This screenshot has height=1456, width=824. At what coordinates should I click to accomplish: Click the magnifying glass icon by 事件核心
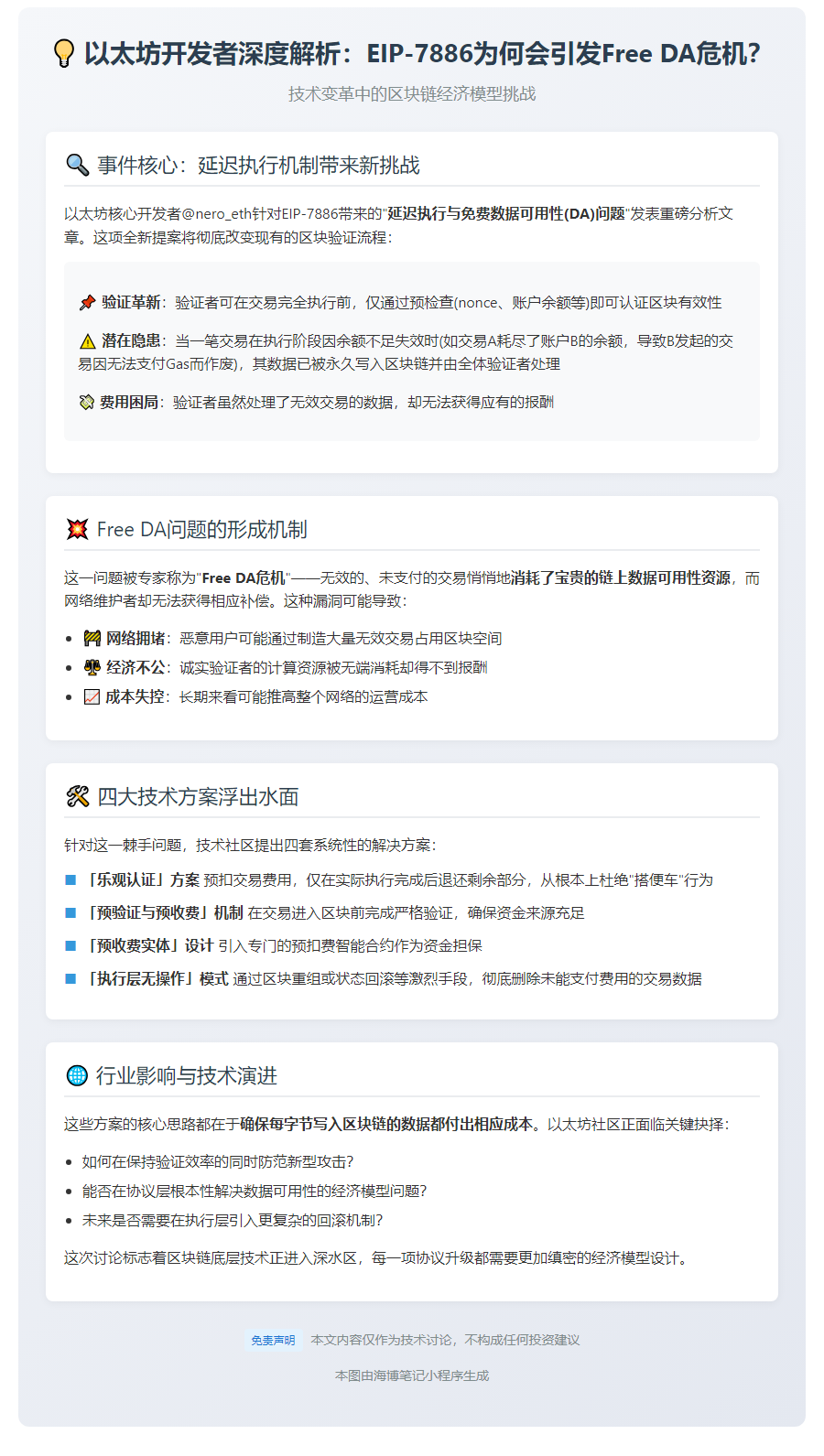[78, 165]
